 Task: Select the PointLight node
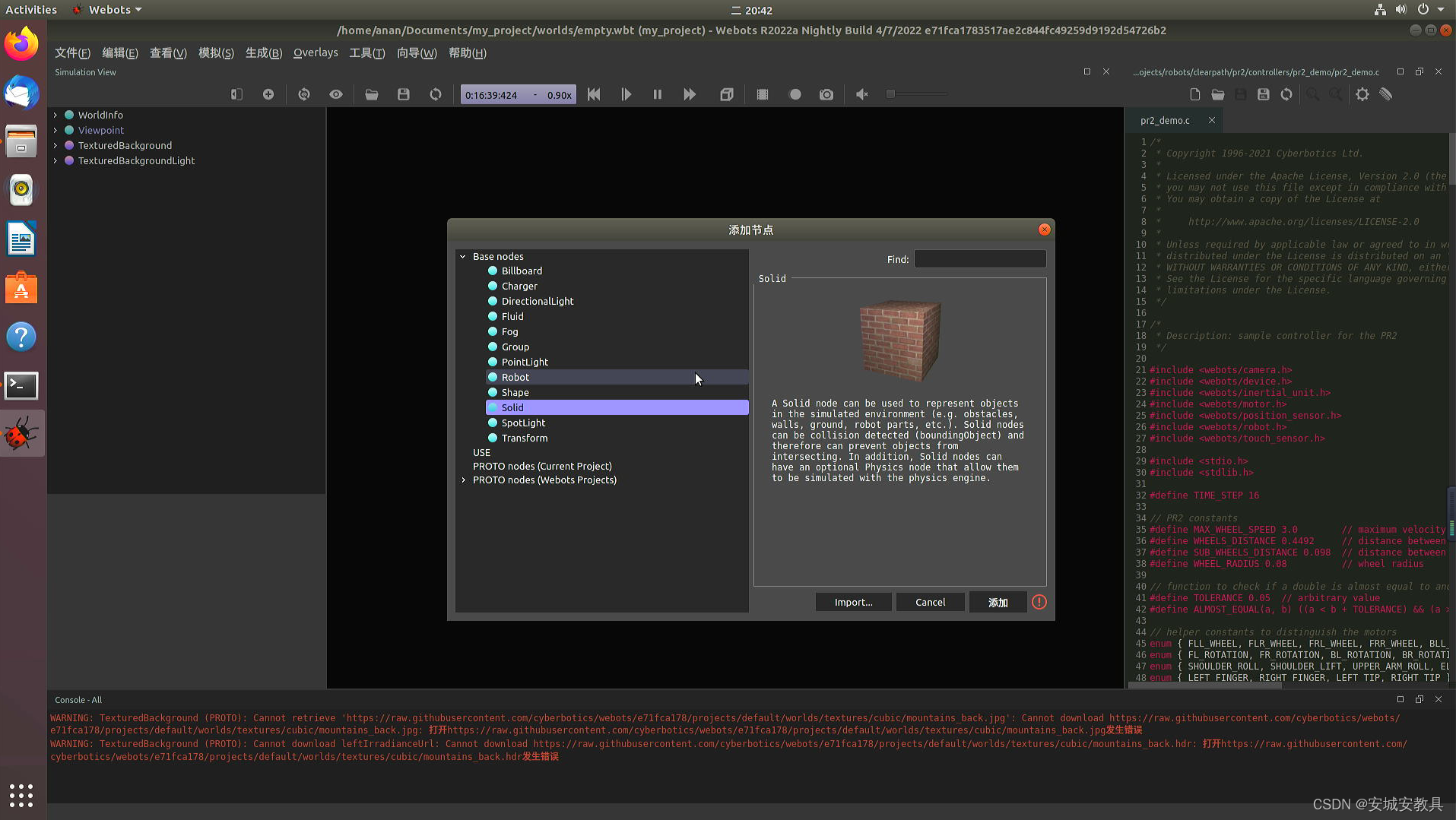617,362
